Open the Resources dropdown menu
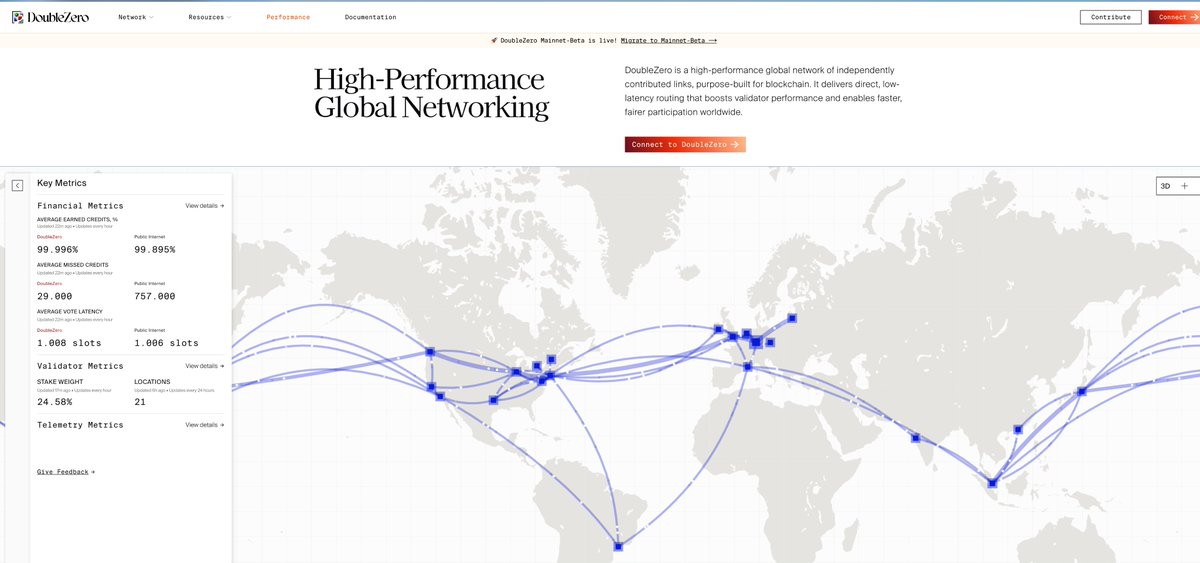This screenshot has height=563, width=1200. [210, 17]
